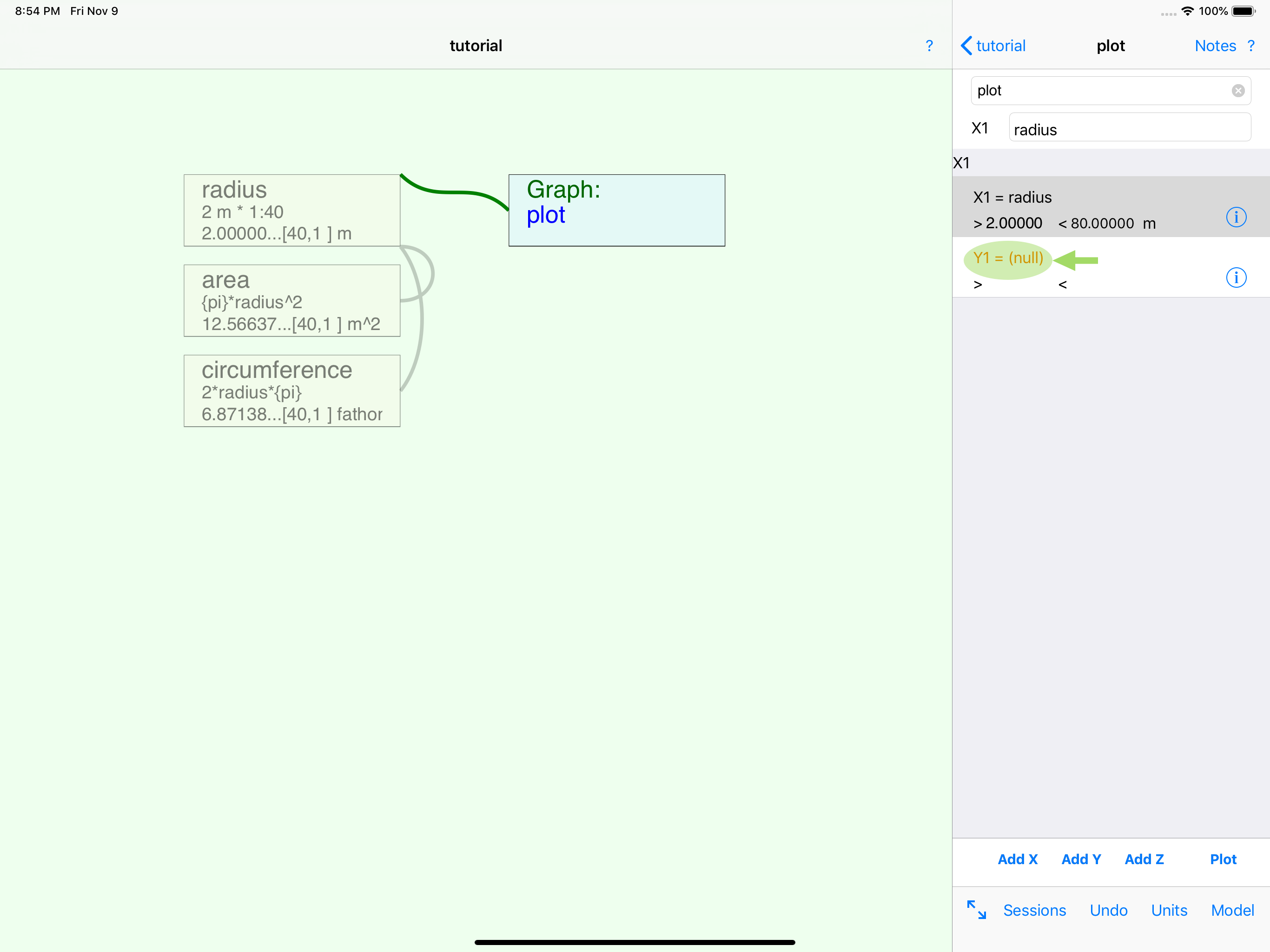Tap the help question mark in the tutorial header
The height and width of the screenshot is (952, 1270).
coord(929,46)
